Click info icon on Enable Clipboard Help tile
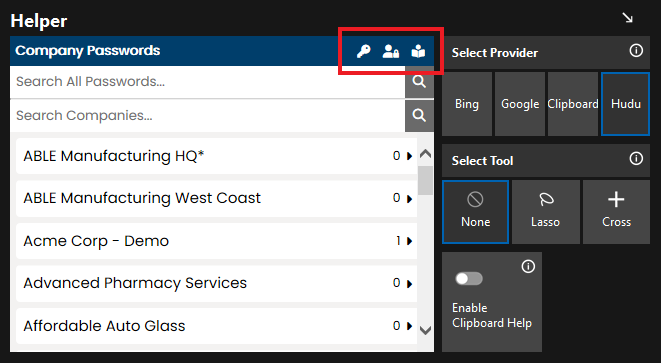 point(528,266)
